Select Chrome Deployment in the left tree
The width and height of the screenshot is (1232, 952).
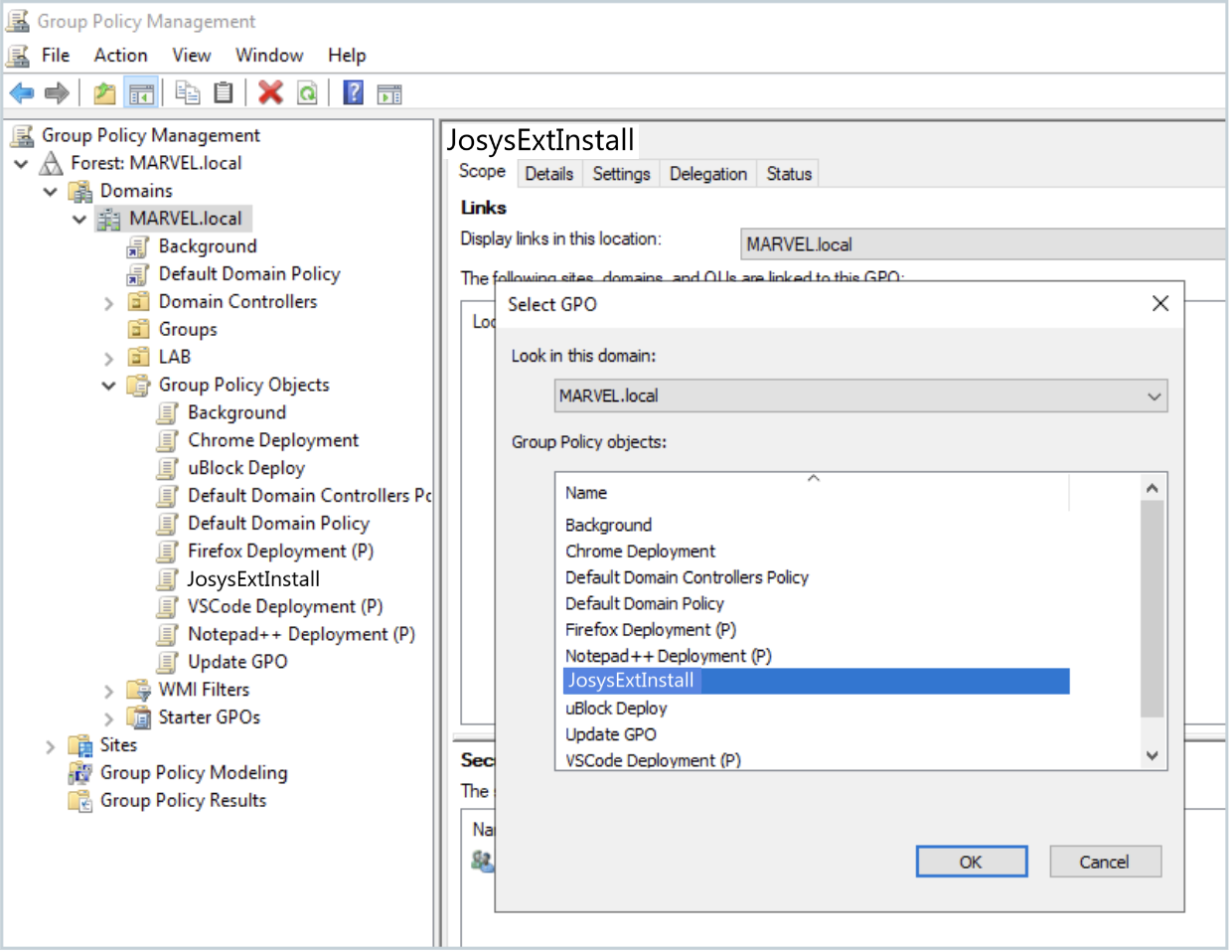point(273,440)
